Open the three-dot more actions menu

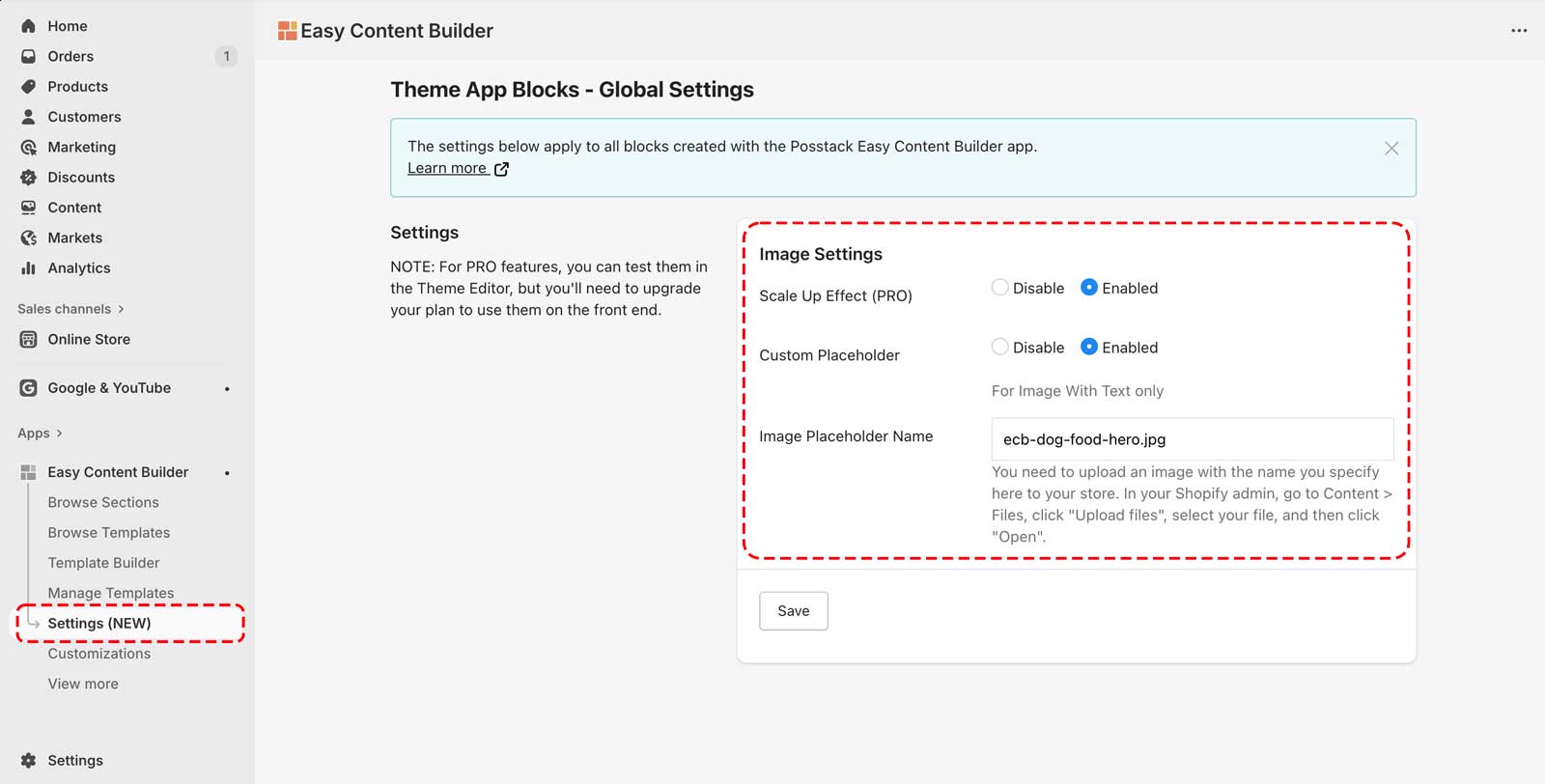1519,31
